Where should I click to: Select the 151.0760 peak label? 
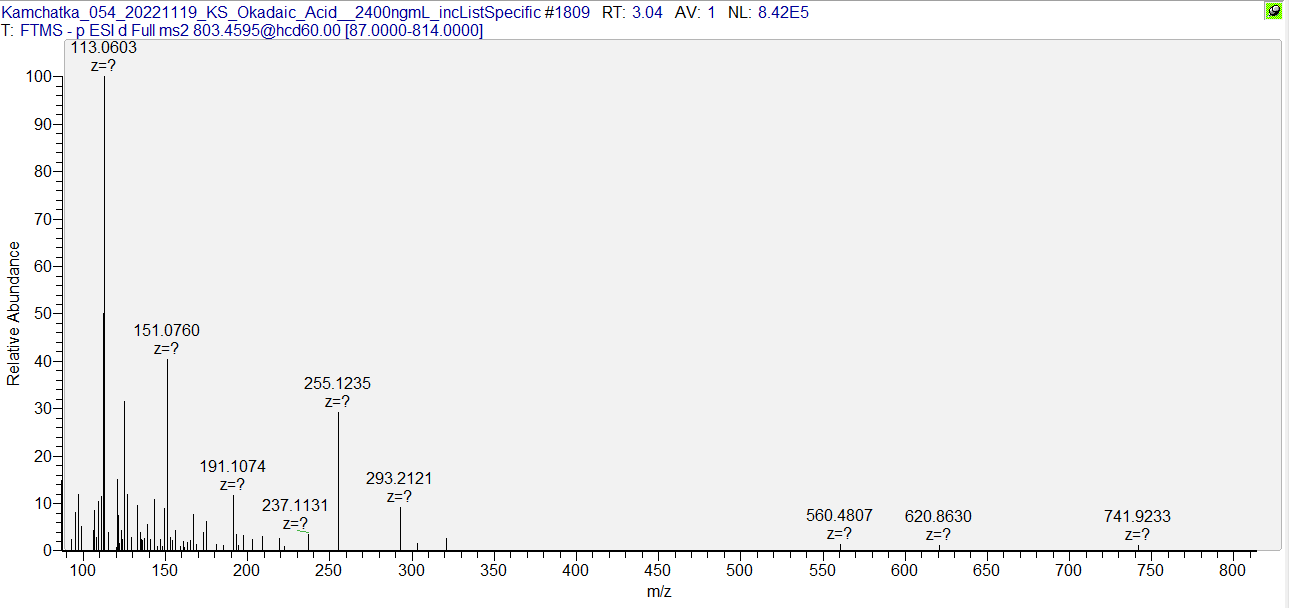tap(167, 331)
